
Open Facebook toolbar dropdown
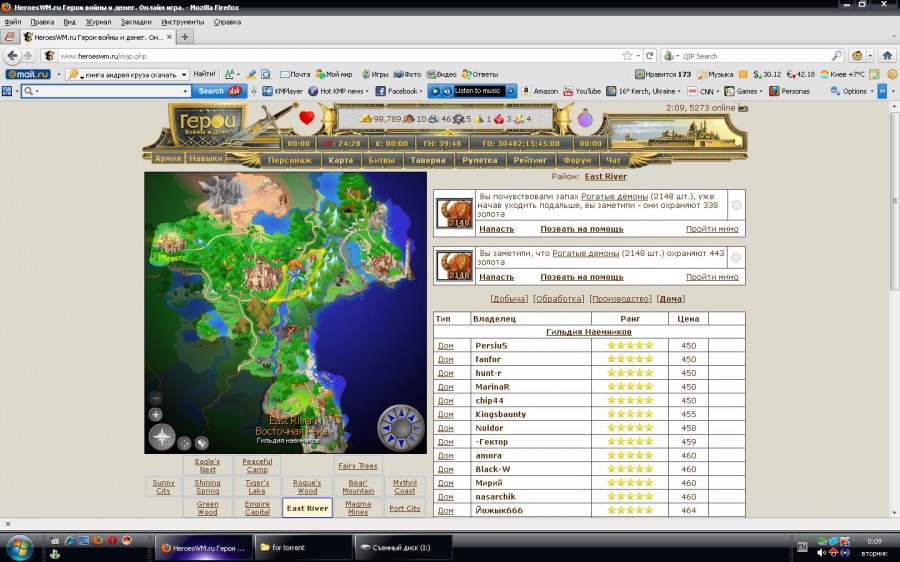421,91
